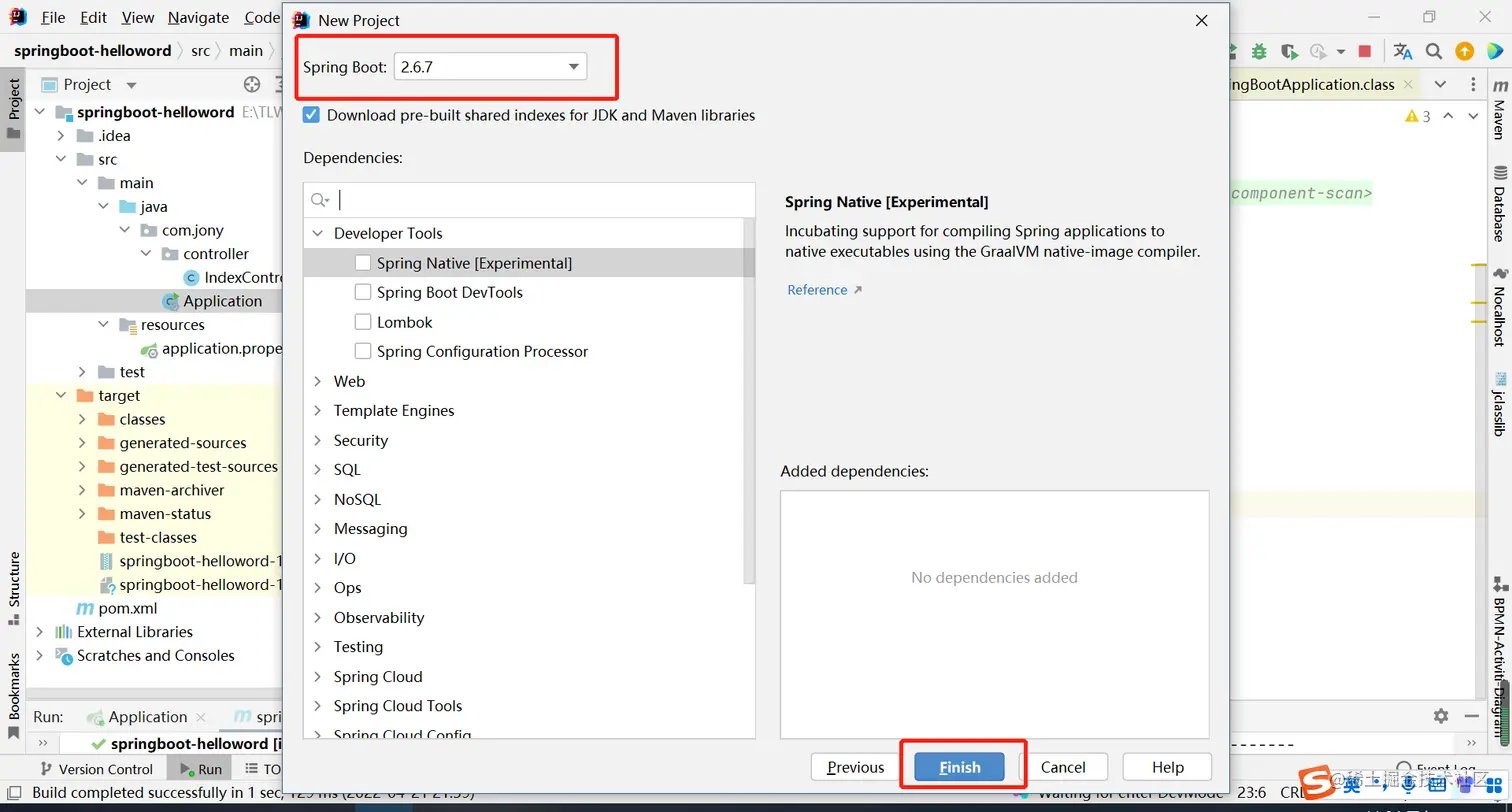Expand the Web dependency category
The height and width of the screenshot is (812, 1512).
[x=318, y=381]
